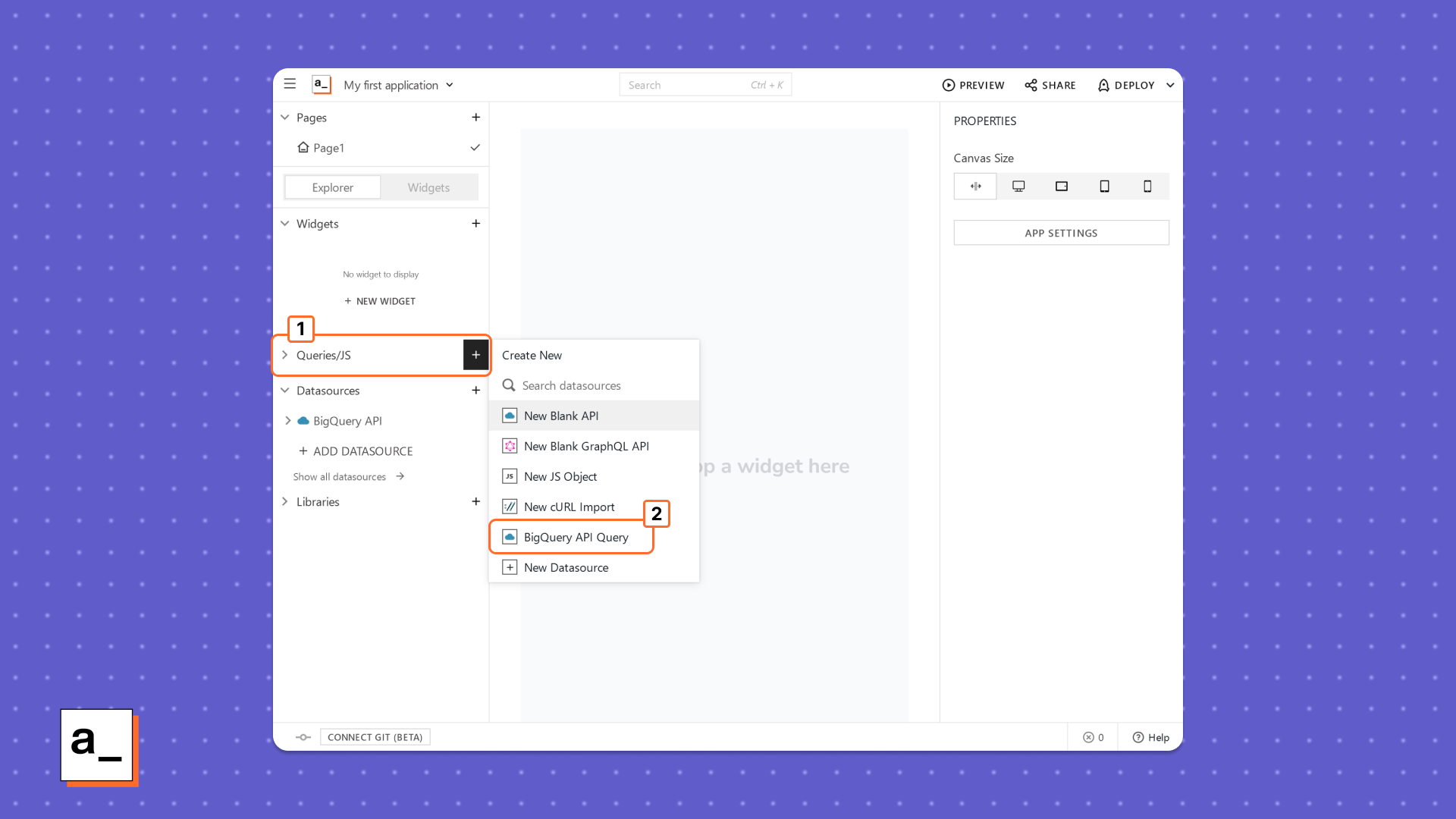Switch to the Explorer tab
The height and width of the screenshot is (819, 1456).
click(333, 187)
